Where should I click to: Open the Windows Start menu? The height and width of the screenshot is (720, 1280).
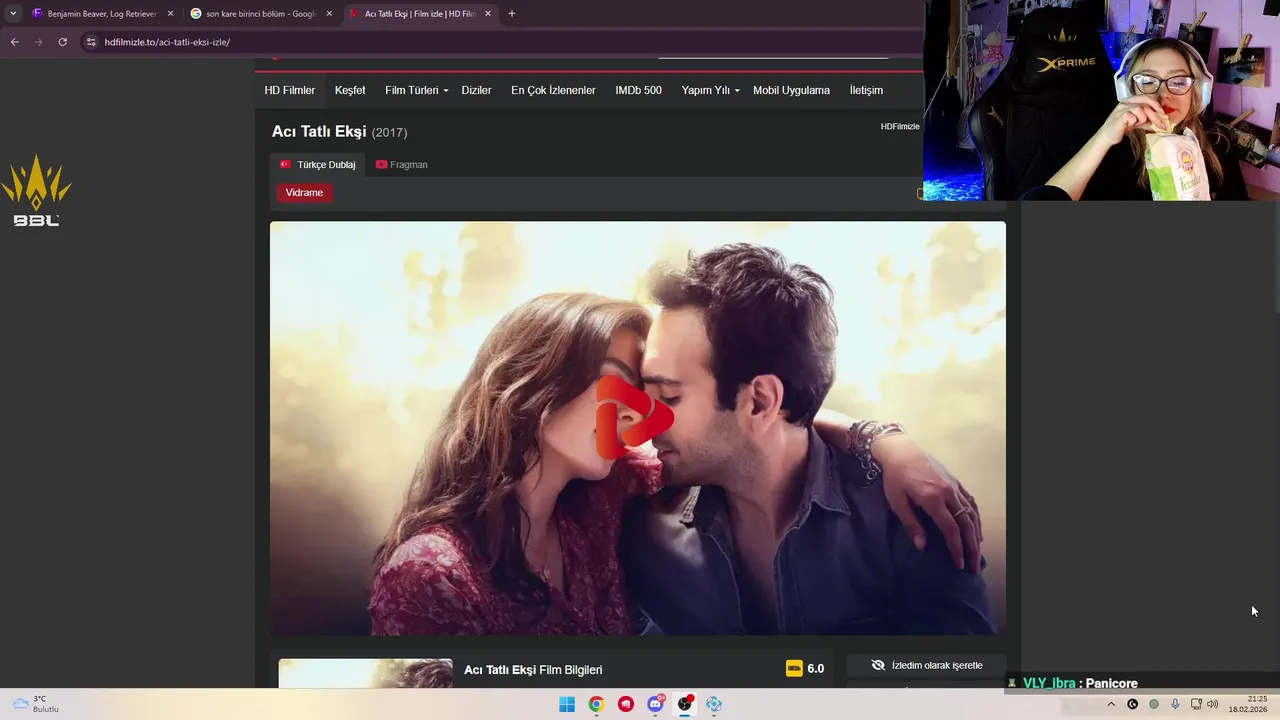(x=567, y=704)
